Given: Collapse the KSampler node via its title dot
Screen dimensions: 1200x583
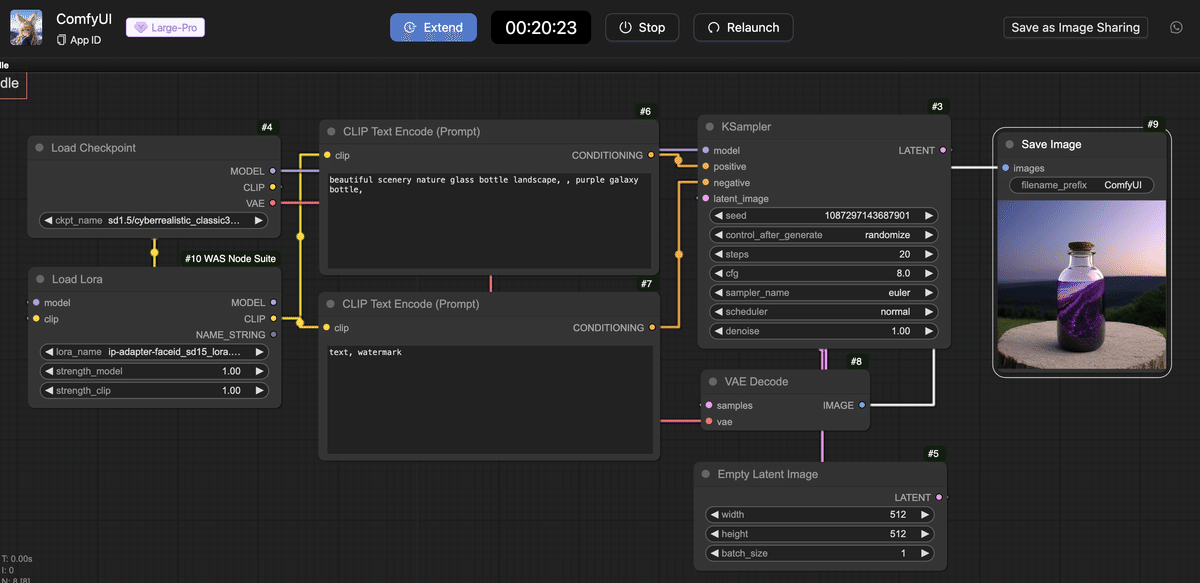Looking at the screenshot, I should [709, 127].
